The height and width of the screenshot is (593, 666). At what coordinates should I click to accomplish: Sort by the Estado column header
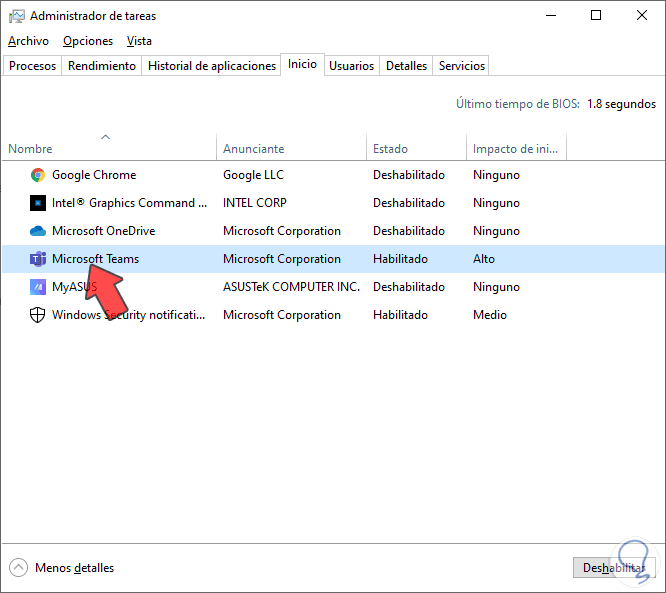(x=416, y=149)
